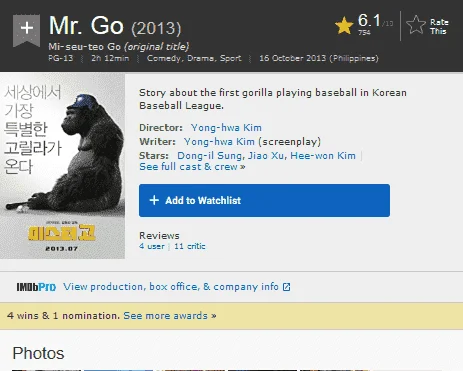Click the Rate This star outline

pos(416,25)
